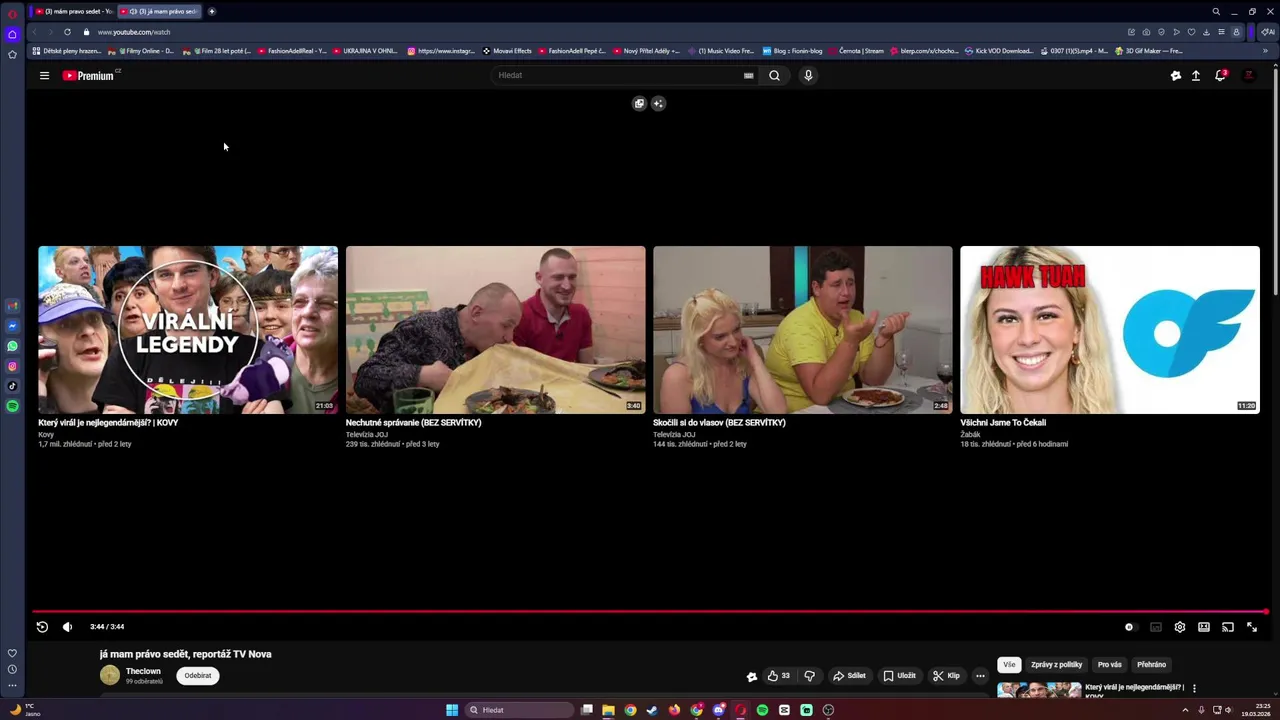
Task: Open the player settings gear
Action: pyautogui.click(x=1180, y=627)
